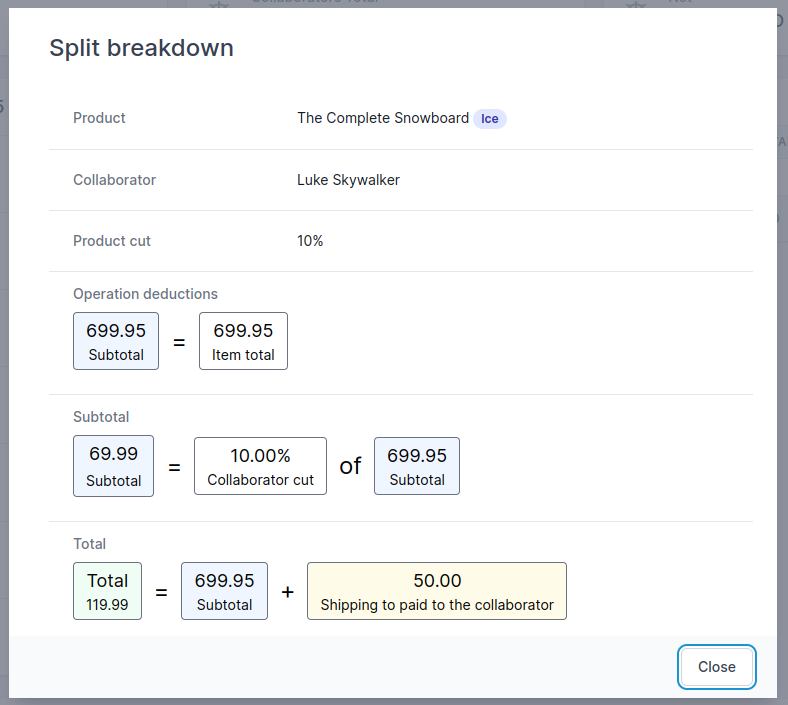Click the 10% product cut value
The image size is (788, 705).
[310, 241]
